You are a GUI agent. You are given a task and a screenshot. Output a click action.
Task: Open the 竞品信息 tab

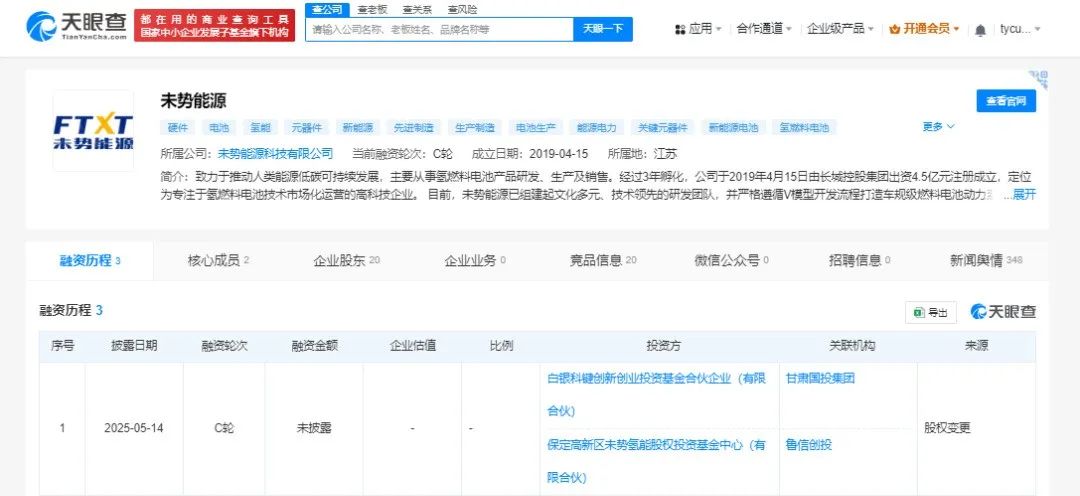[x=603, y=260]
